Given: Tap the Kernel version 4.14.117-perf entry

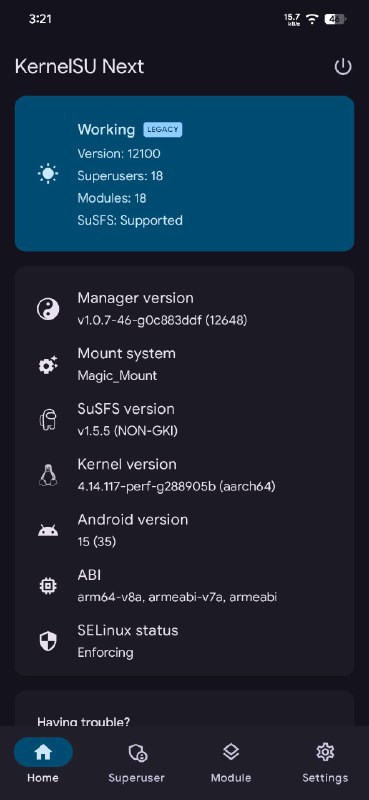Looking at the screenshot, I should 176,476.
